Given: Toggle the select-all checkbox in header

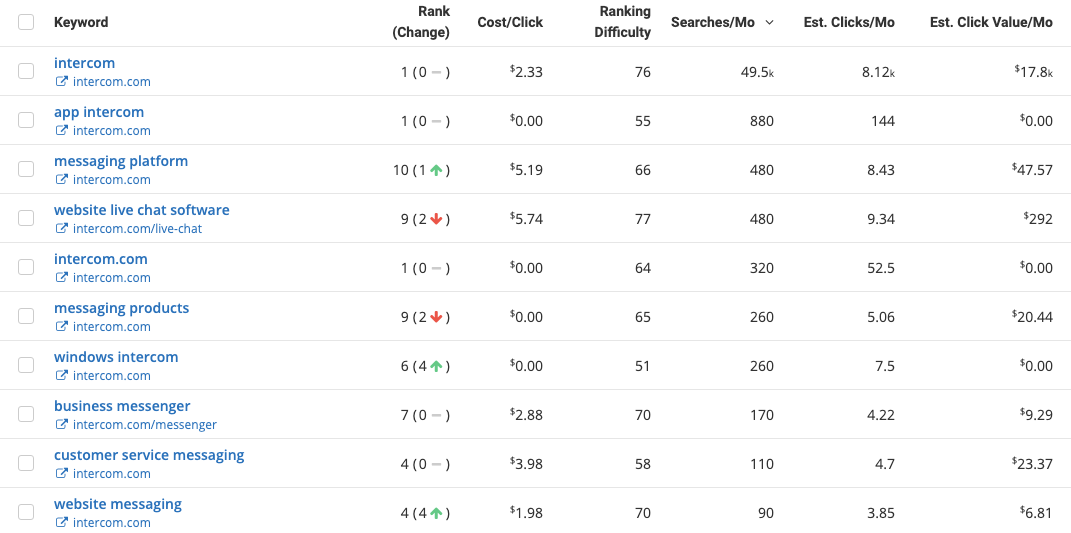Looking at the screenshot, I should [x=26, y=23].
